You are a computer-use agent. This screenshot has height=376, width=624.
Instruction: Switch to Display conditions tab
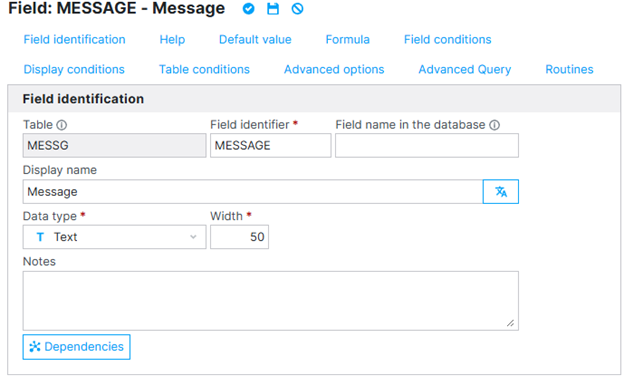tap(74, 69)
